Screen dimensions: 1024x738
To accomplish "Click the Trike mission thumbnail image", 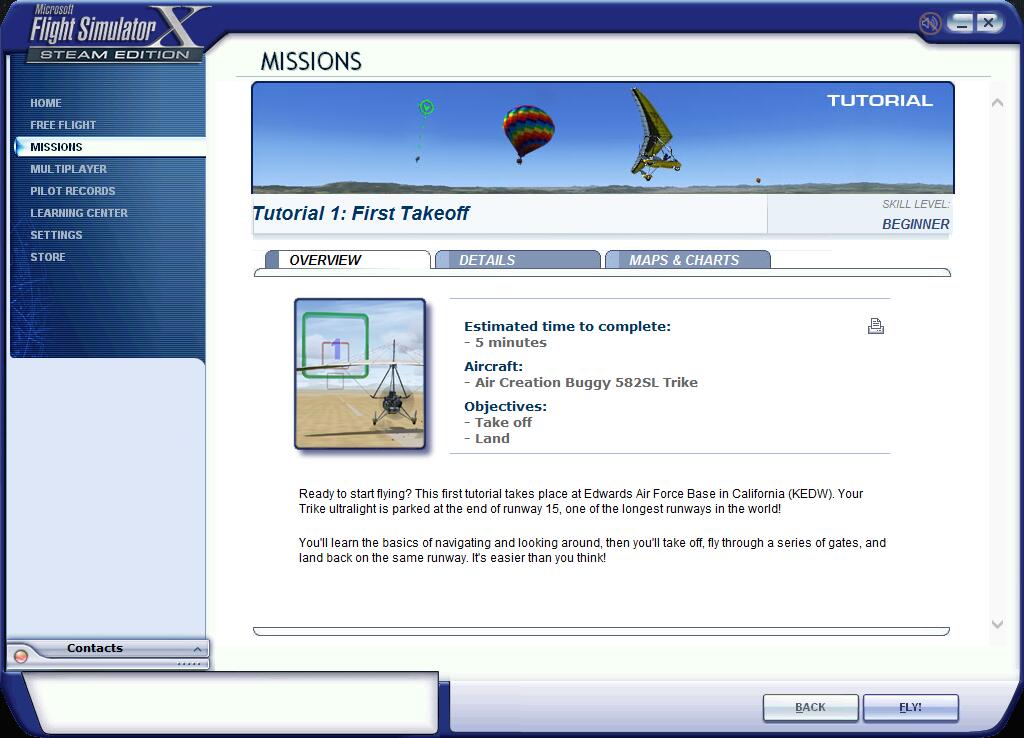I will pyautogui.click(x=360, y=374).
